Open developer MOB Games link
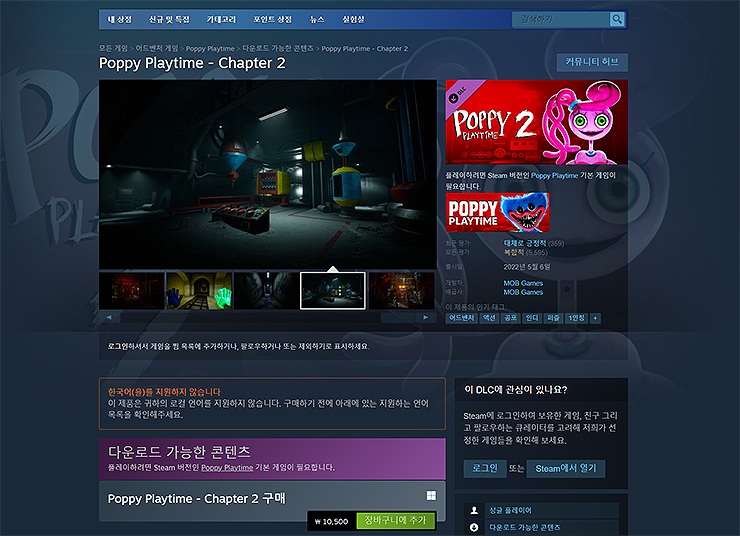The width and height of the screenshot is (740, 536). click(523, 283)
